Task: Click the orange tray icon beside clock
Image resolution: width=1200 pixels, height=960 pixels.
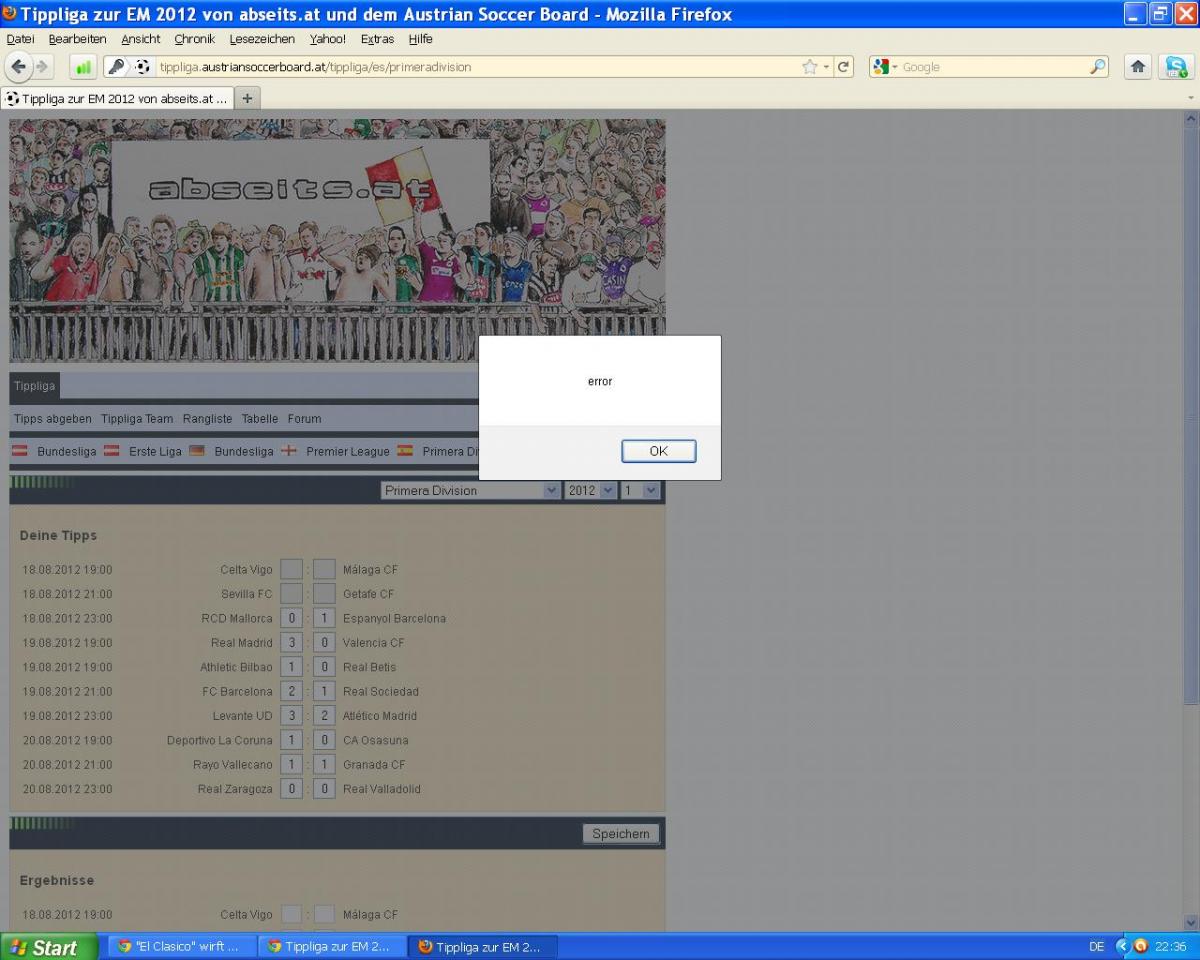Action: 1140,946
